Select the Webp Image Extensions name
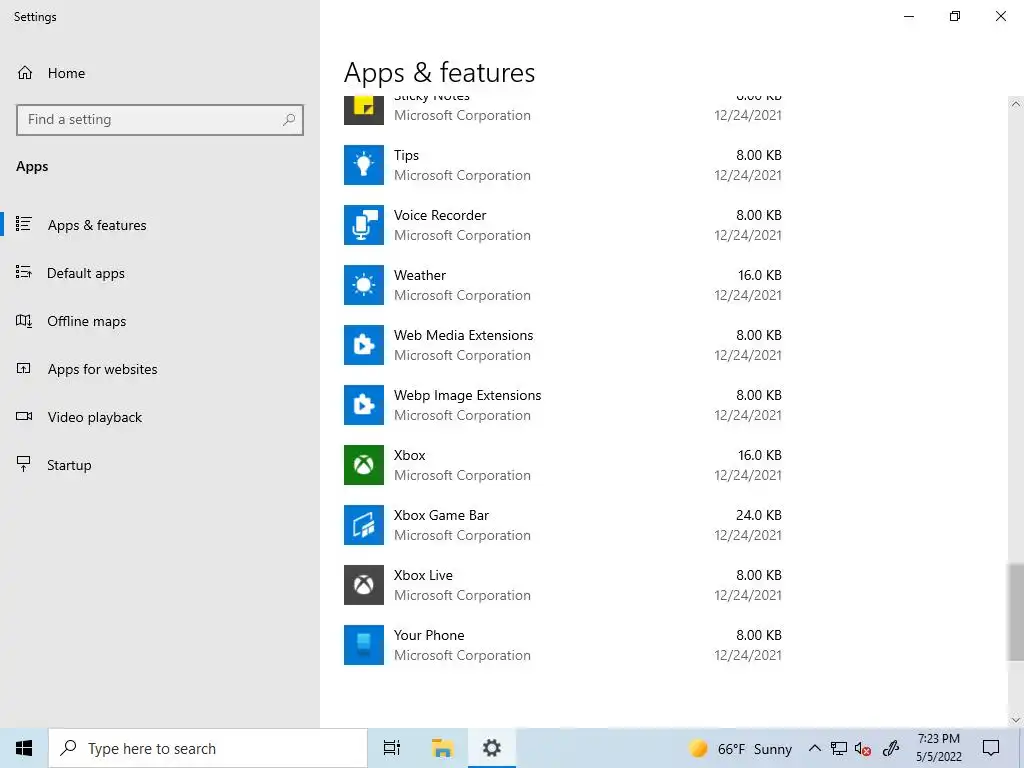1024x768 pixels. (x=468, y=396)
